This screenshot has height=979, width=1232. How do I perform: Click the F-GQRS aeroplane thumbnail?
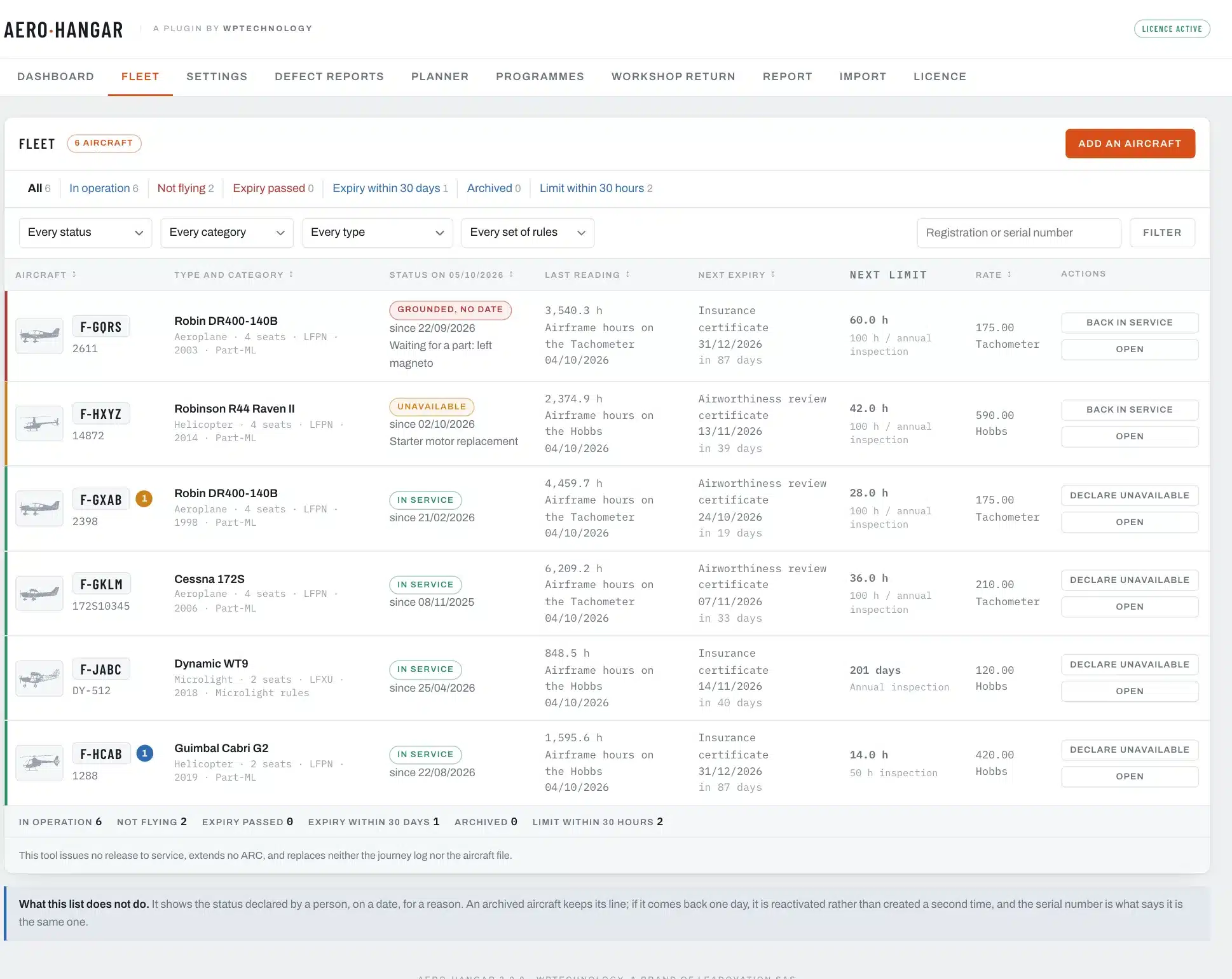point(39,336)
